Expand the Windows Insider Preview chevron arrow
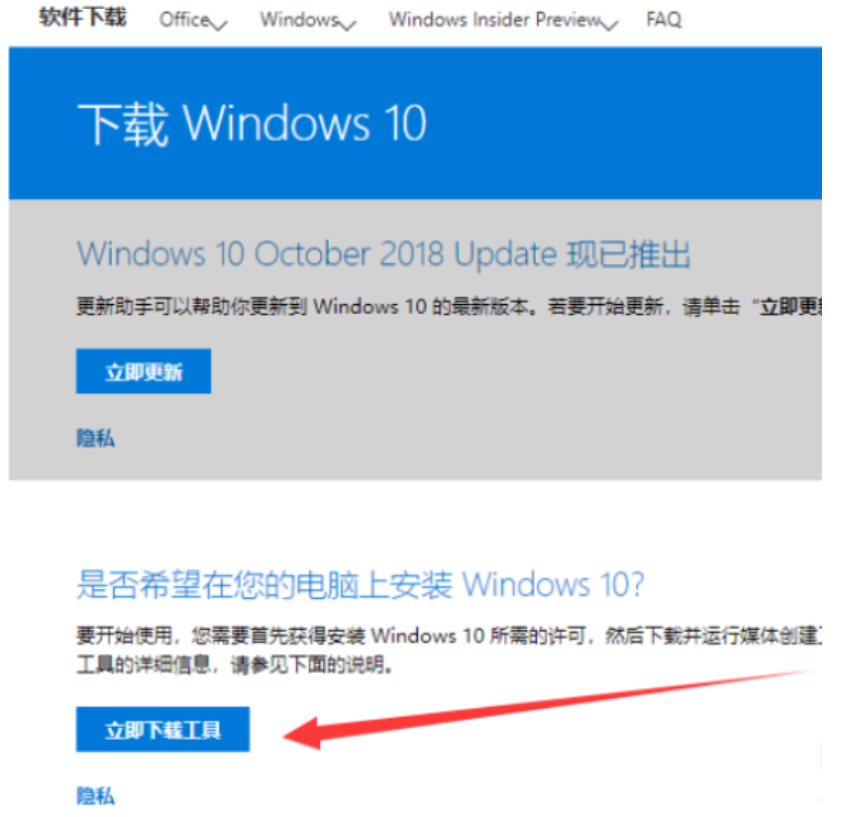 609,25
